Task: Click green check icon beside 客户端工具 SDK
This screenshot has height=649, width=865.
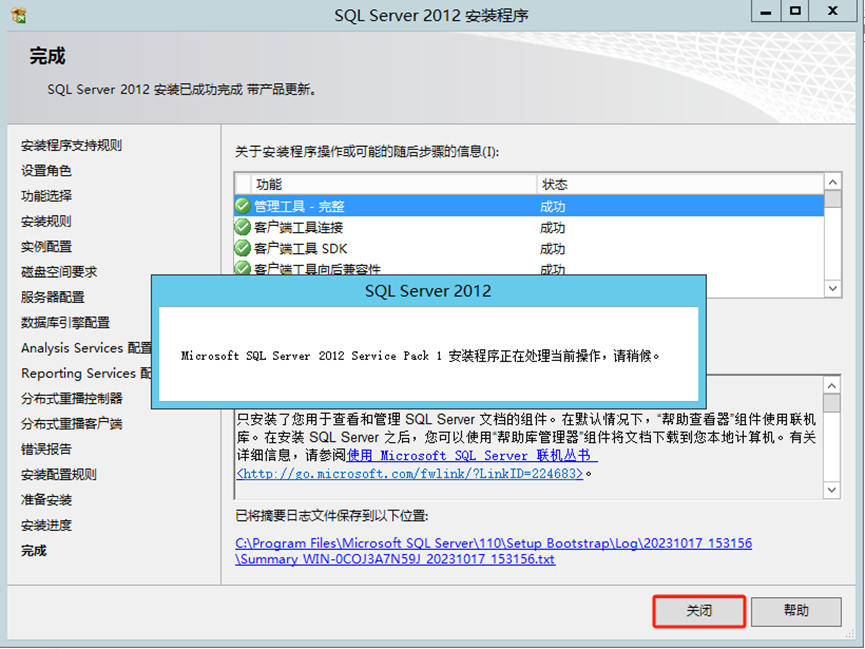Action: pyautogui.click(x=243, y=248)
